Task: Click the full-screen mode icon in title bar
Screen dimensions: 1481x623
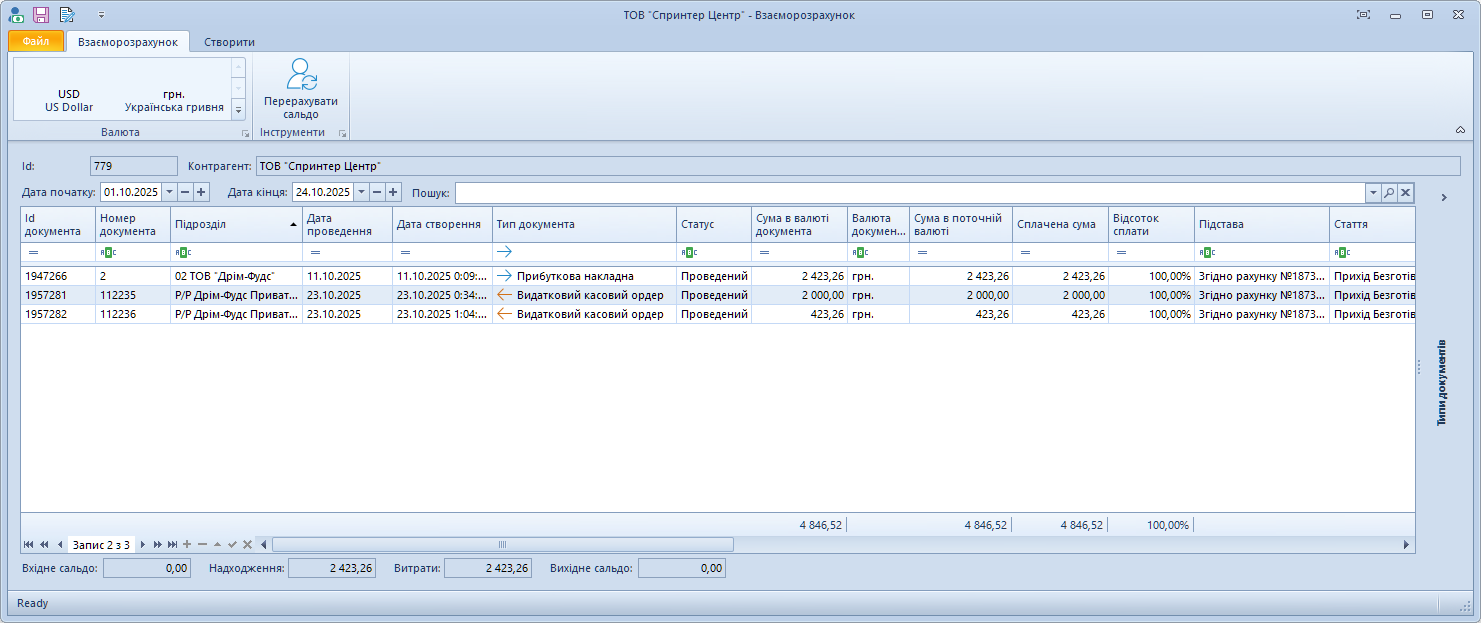Action: click(x=1363, y=14)
